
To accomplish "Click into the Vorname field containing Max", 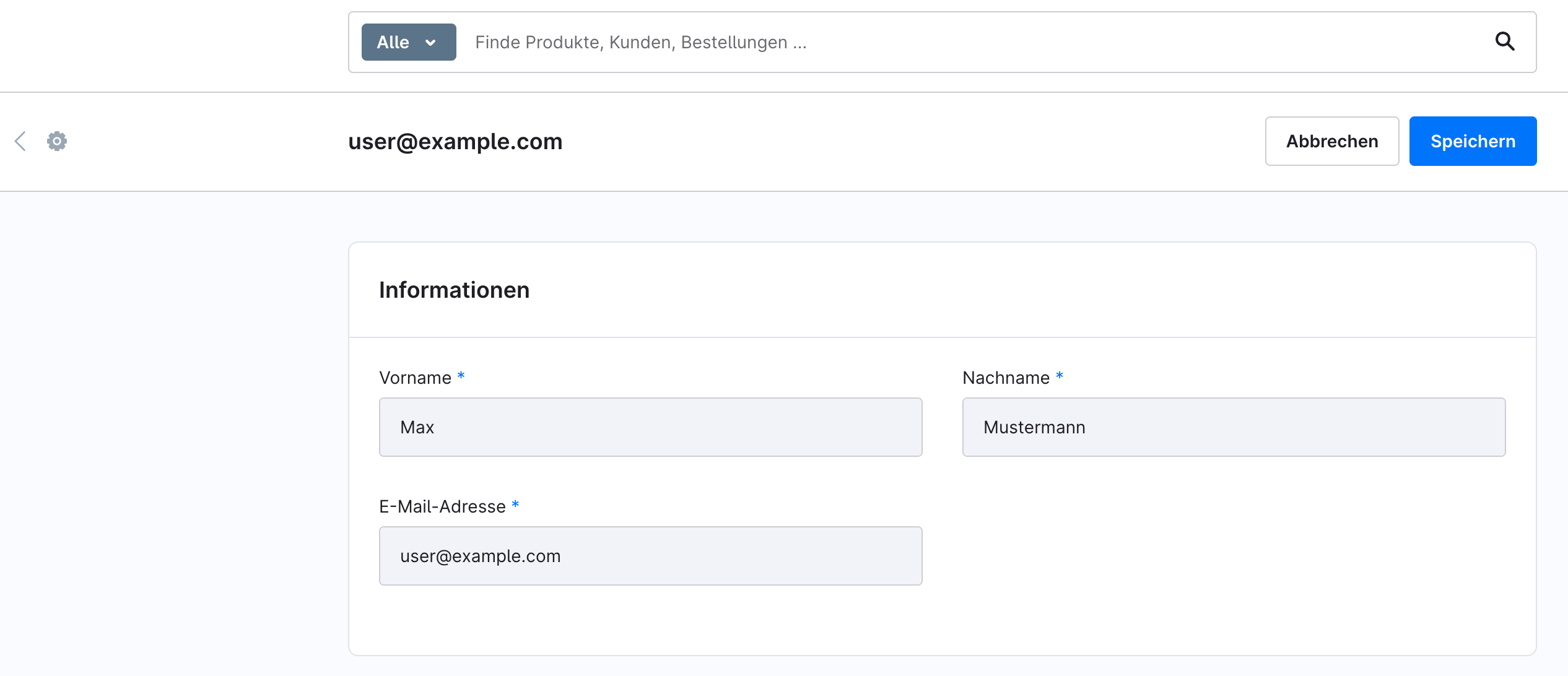I will pos(650,427).
